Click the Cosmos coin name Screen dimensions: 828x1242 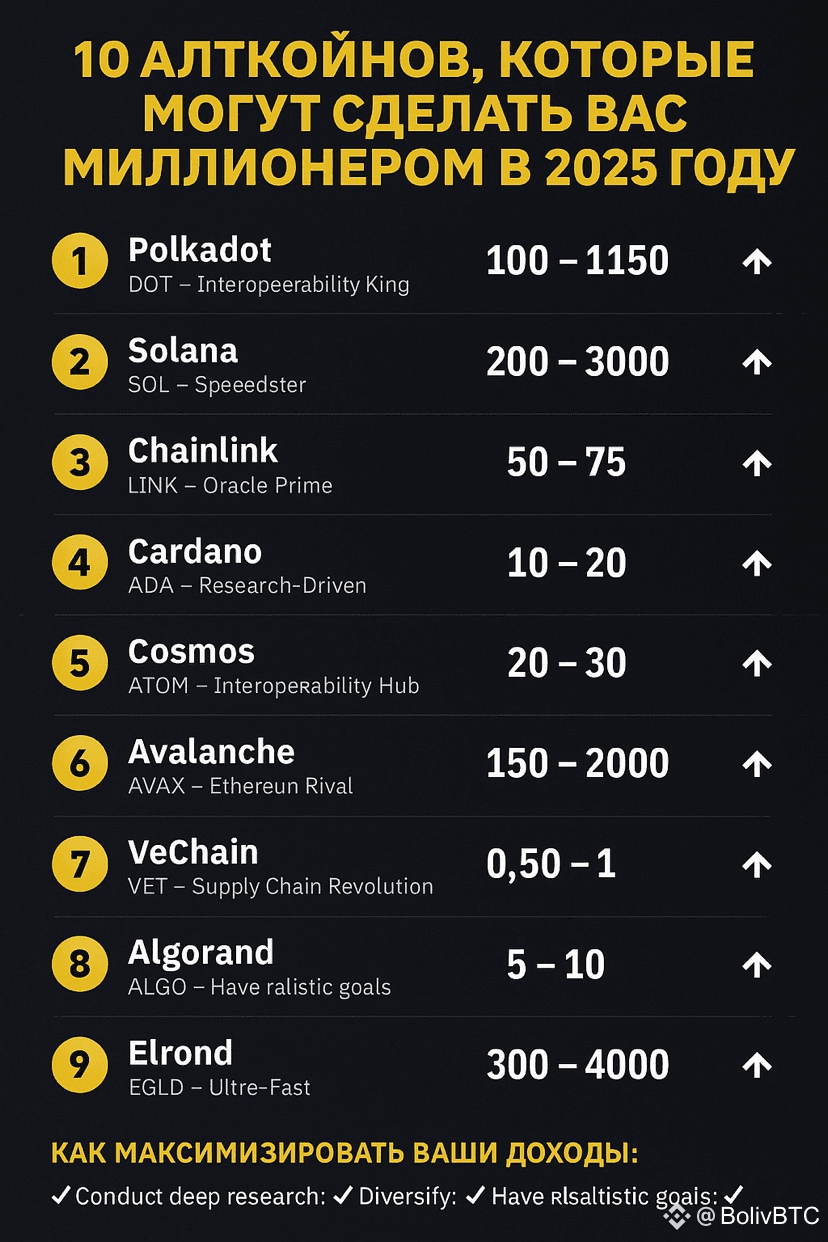click(x=191, y=652)
